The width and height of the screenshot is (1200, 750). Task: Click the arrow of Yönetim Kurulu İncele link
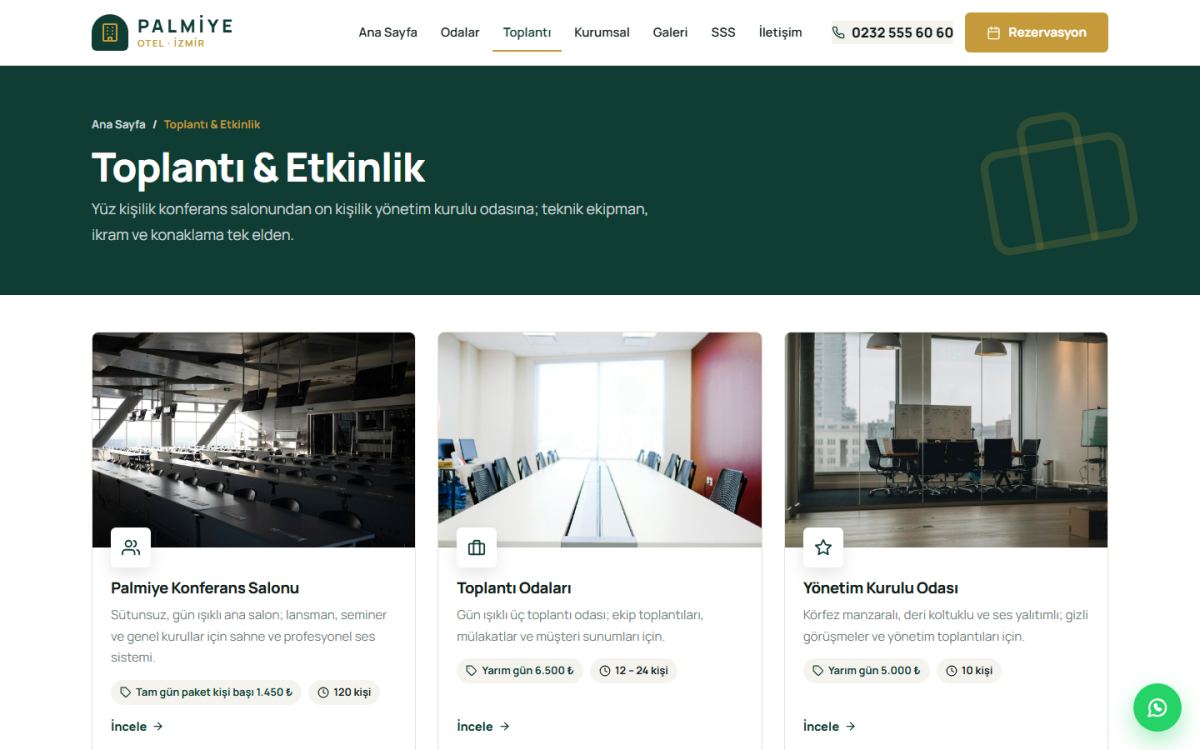(x=850, y=727)
